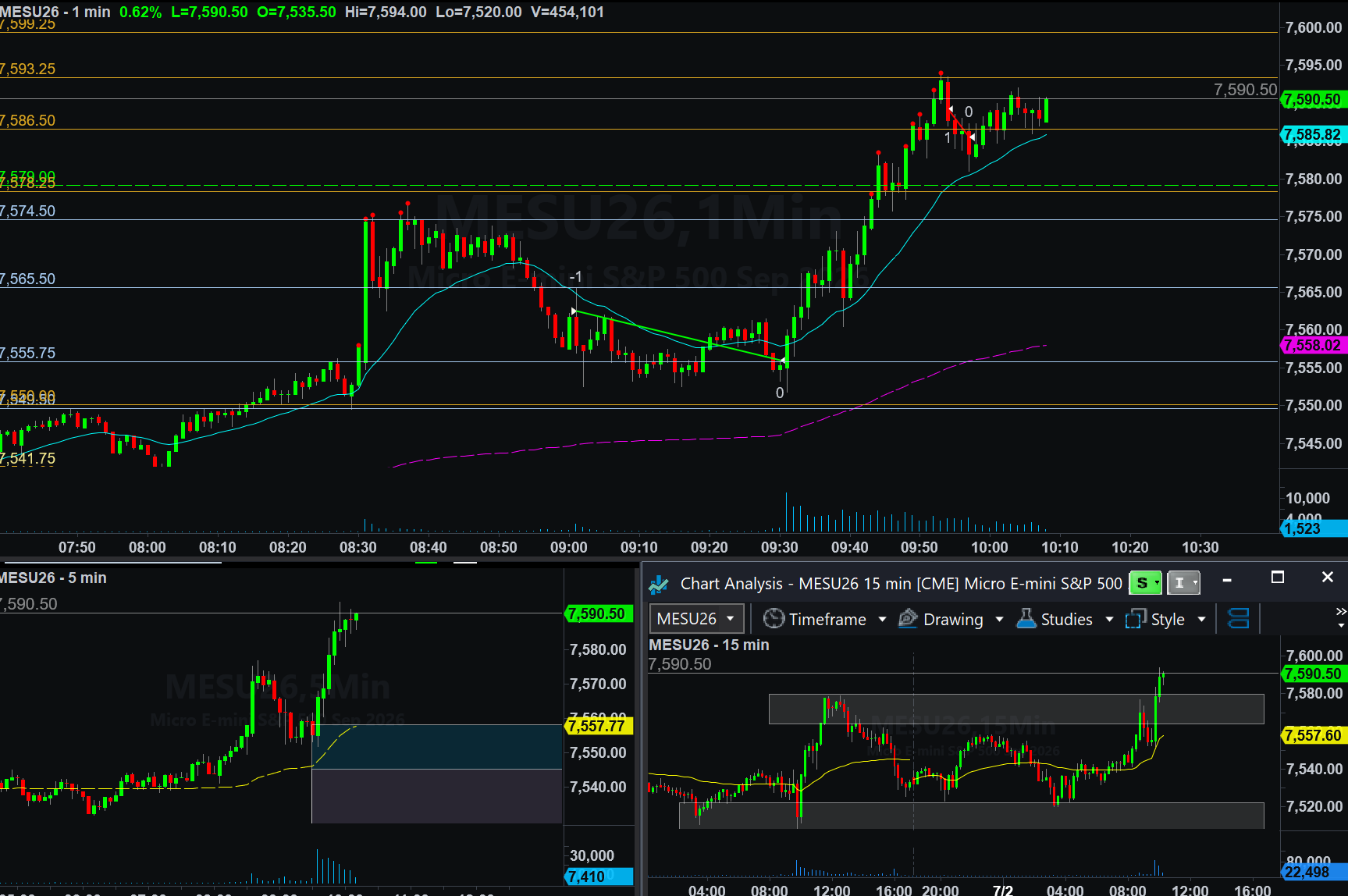Open the Drawing tools menu
Screen dimensions: 1348x896
tap(951, 619)
